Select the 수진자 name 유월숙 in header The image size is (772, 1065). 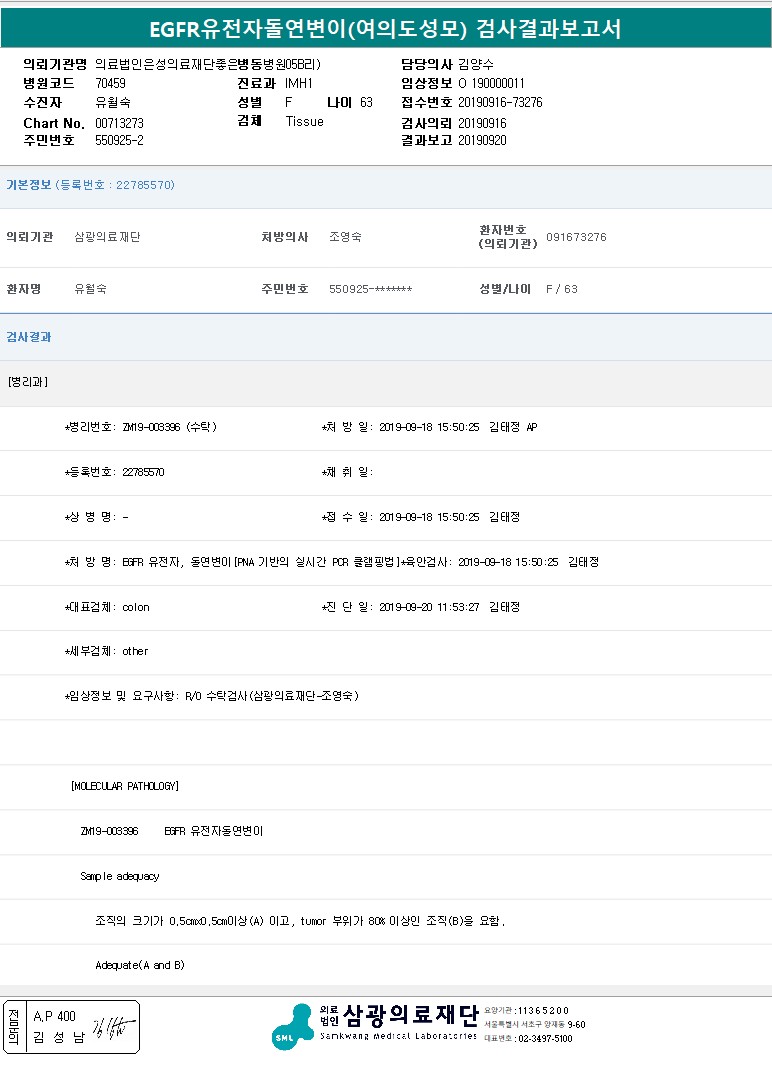113,103
